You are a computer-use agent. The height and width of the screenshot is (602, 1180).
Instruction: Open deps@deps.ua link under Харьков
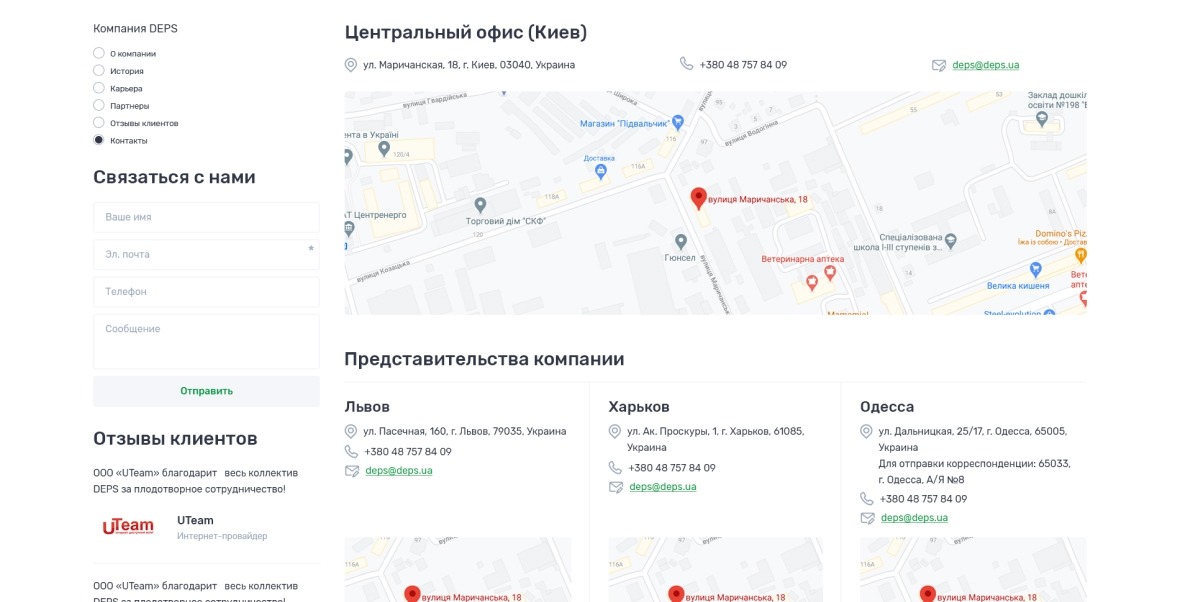pyautogui.click(x=663, y=486)
